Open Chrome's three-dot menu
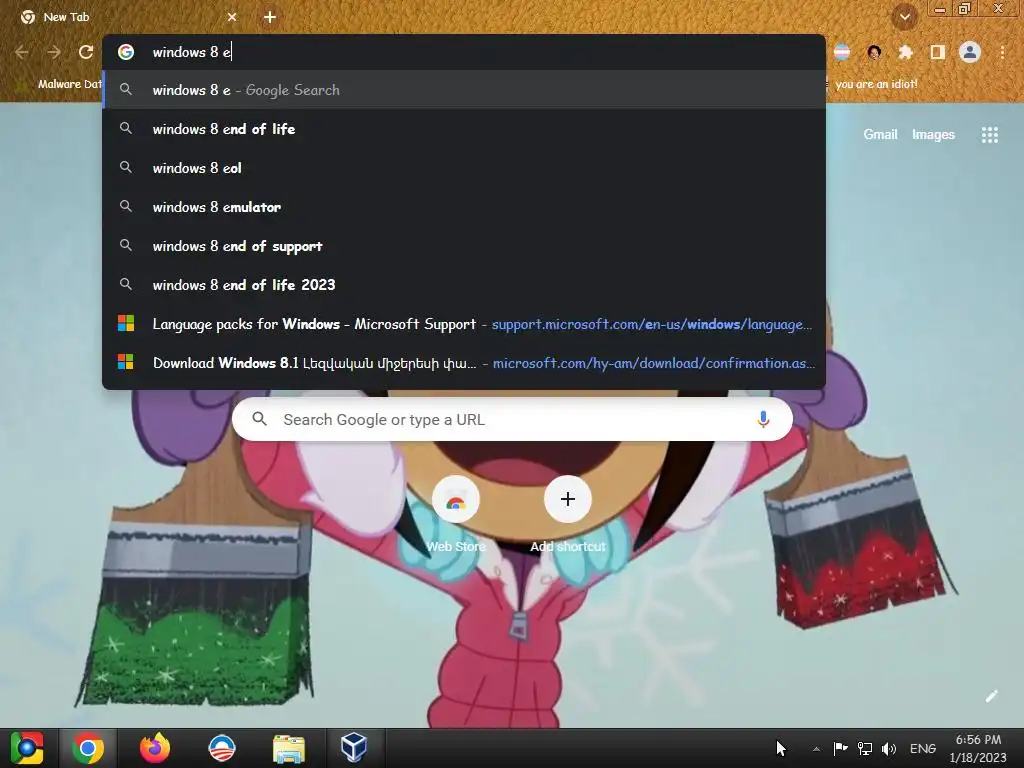Viewport: 1024px width, 768px height. click(x=1002, y=52)
